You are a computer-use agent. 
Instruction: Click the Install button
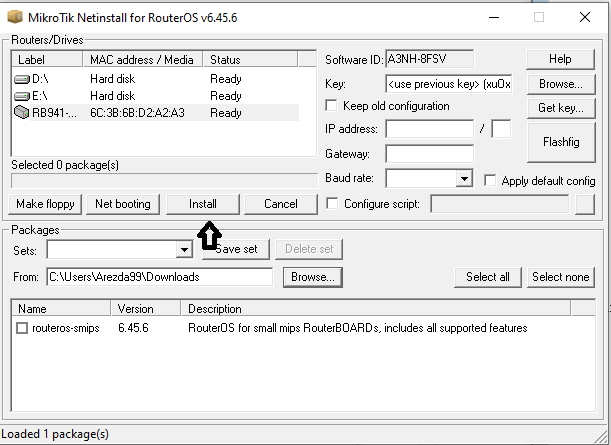pos(203,204)
